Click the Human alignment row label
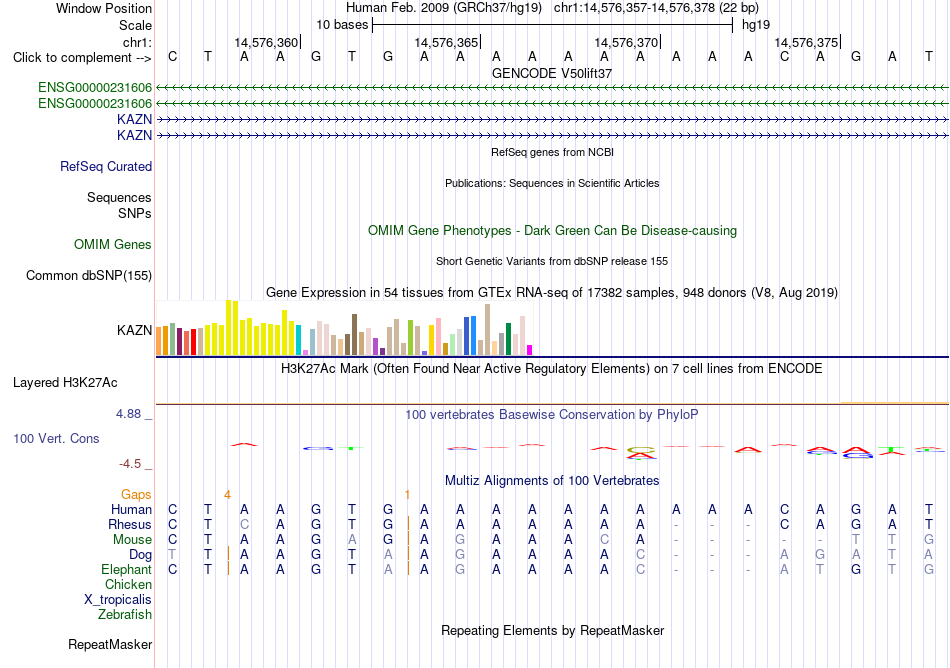 pyautogui.click(x=131, y=509)
